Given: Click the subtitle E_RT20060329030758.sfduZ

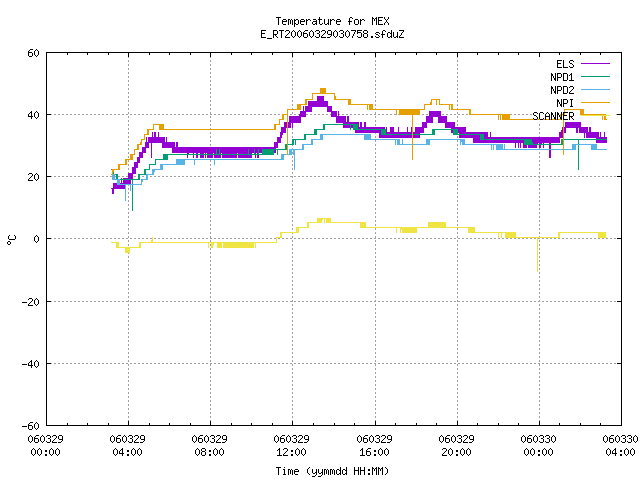Looking at the screenshot, I should [332, 34].
